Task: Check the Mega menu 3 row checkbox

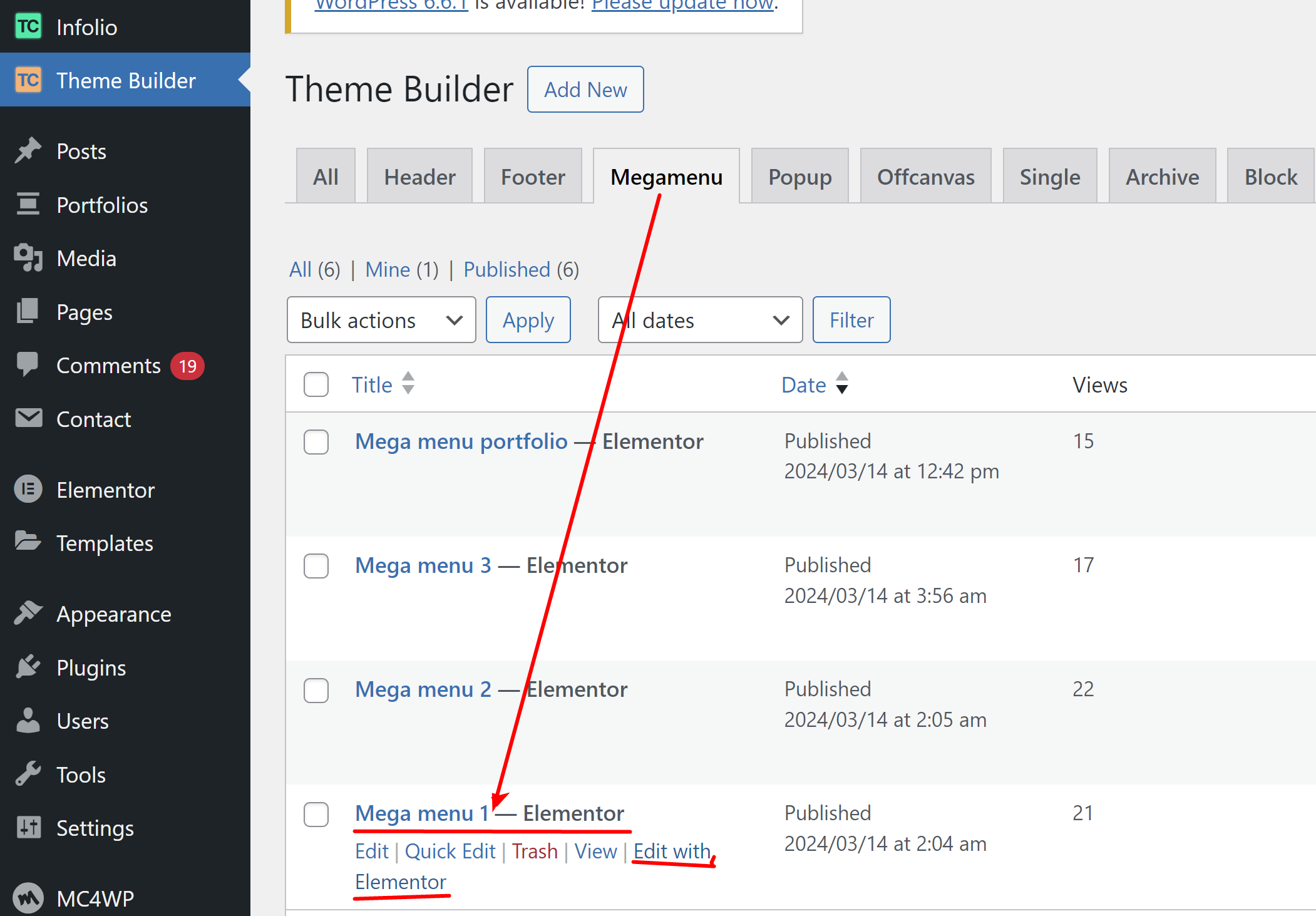Action: (316, 566)
